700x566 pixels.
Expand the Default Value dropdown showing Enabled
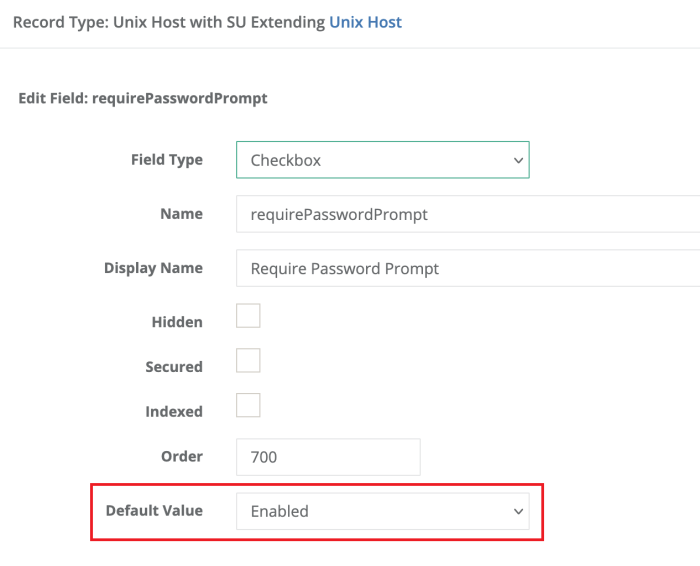tap(382, 511)
